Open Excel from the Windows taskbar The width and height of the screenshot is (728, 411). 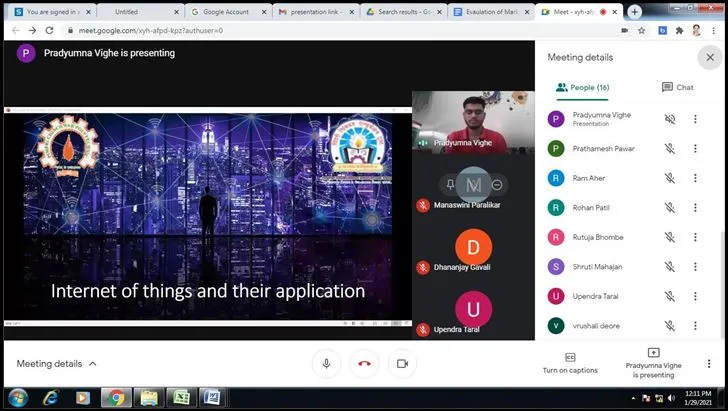click(x=181, y=398)
